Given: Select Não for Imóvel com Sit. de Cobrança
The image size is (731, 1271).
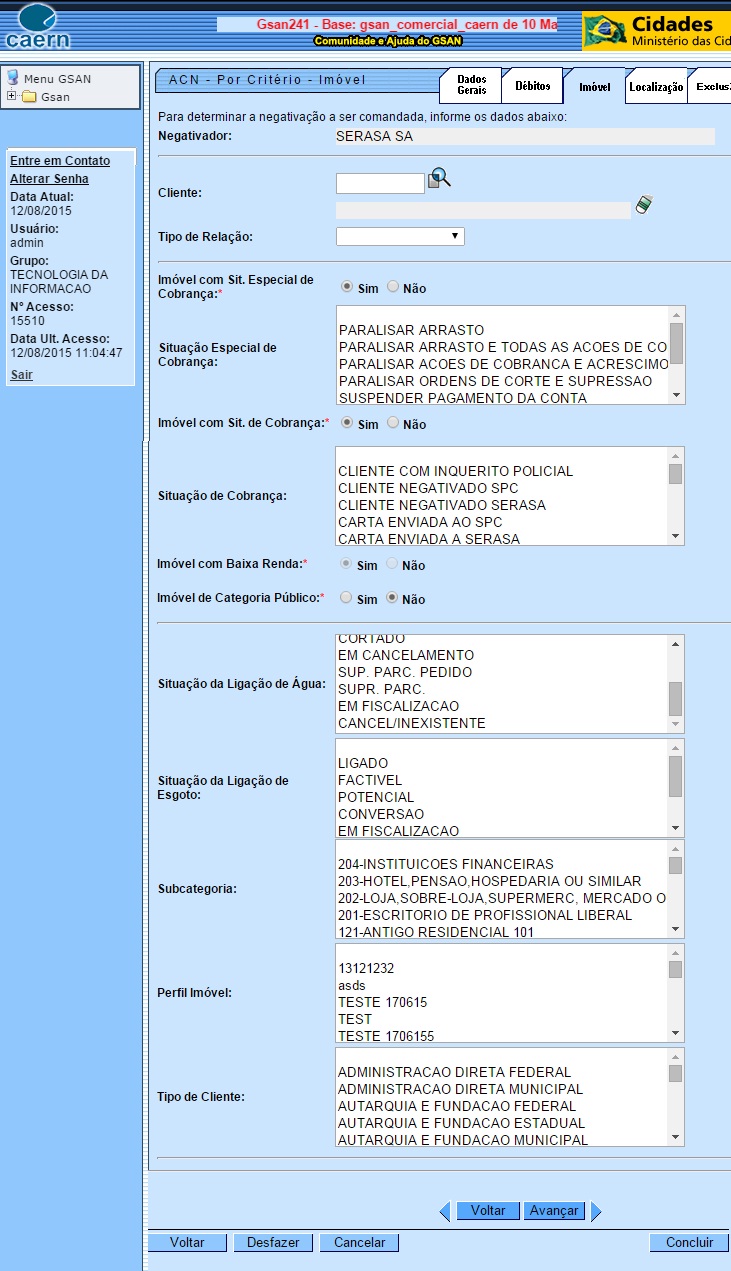Looking at the screenshot, I should point(393,423).
